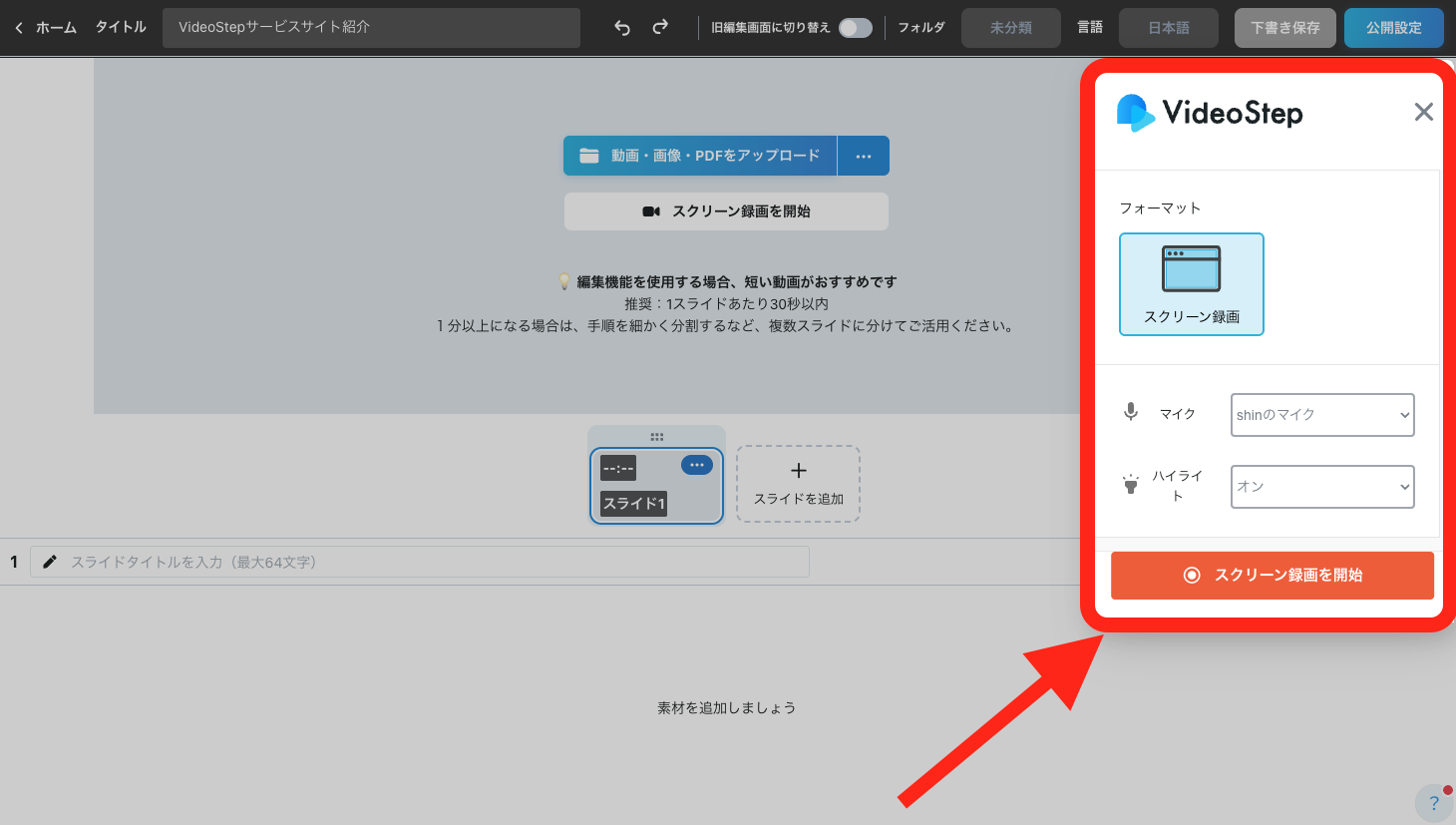
Task: Click the 推奨：1スライドあたり30秒以内 text
Action: [x=726, y=304]
